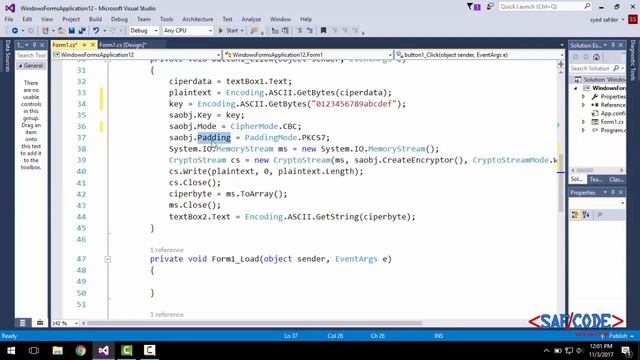
Task: Click the Undo arrow icon
Action: tap(96, 31)
